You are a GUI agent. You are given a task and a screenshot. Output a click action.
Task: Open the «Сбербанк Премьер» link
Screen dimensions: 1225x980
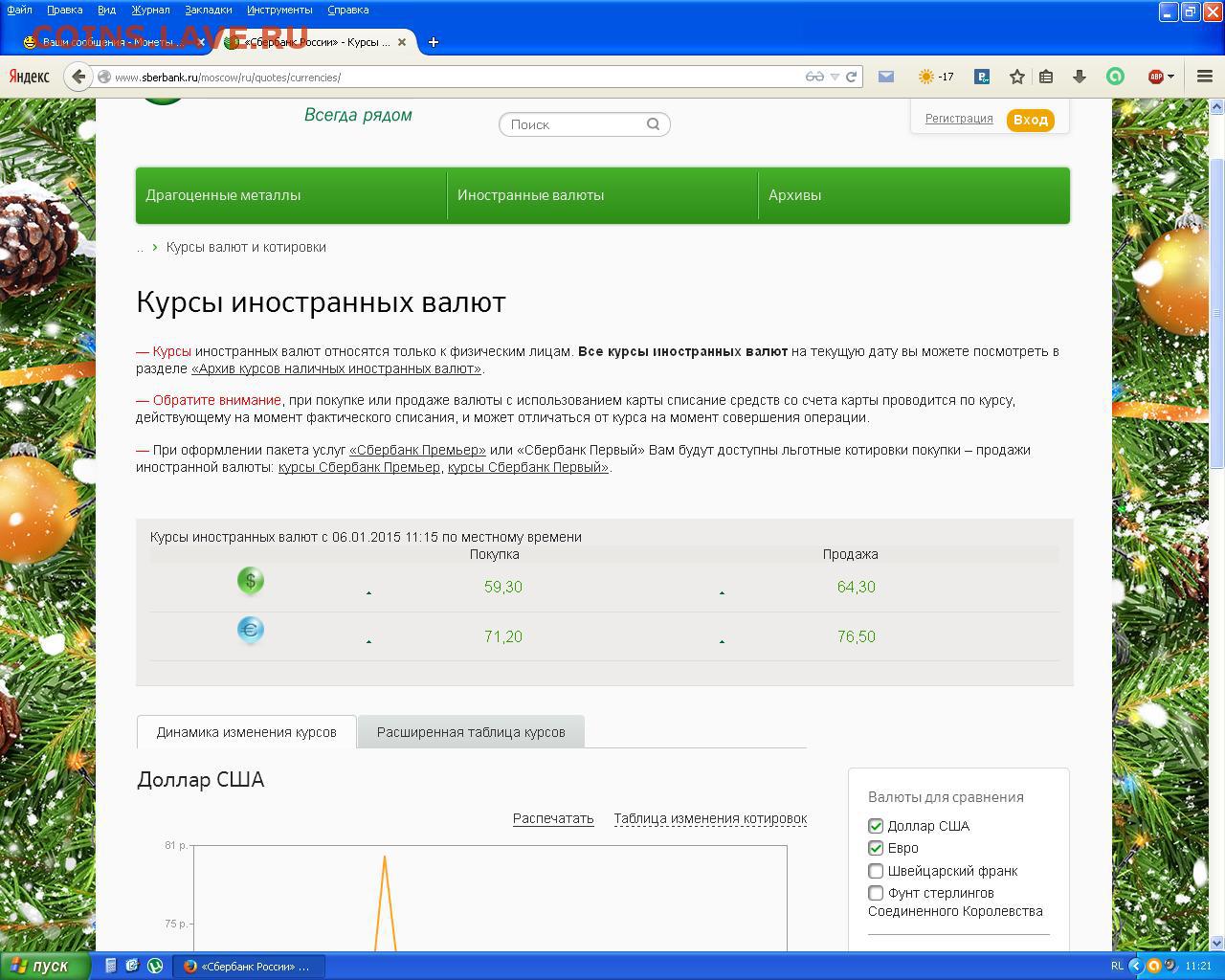(417, 450)
